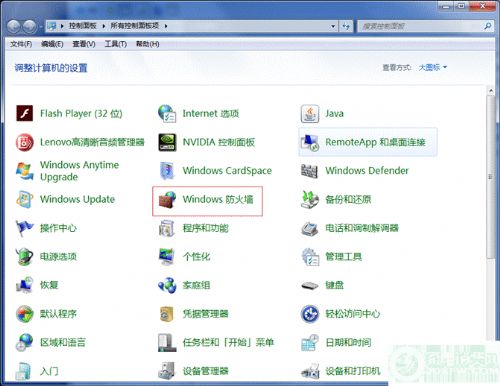
Task: Open the 恢复 icon
Action: tap(25, 285)
